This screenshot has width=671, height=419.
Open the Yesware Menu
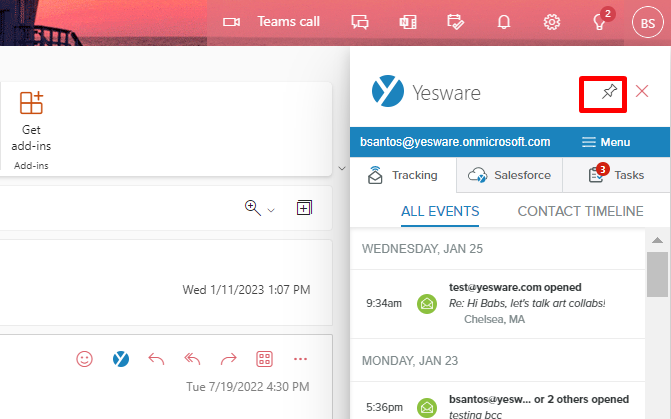pyautogui.click(x=606, y=142)
